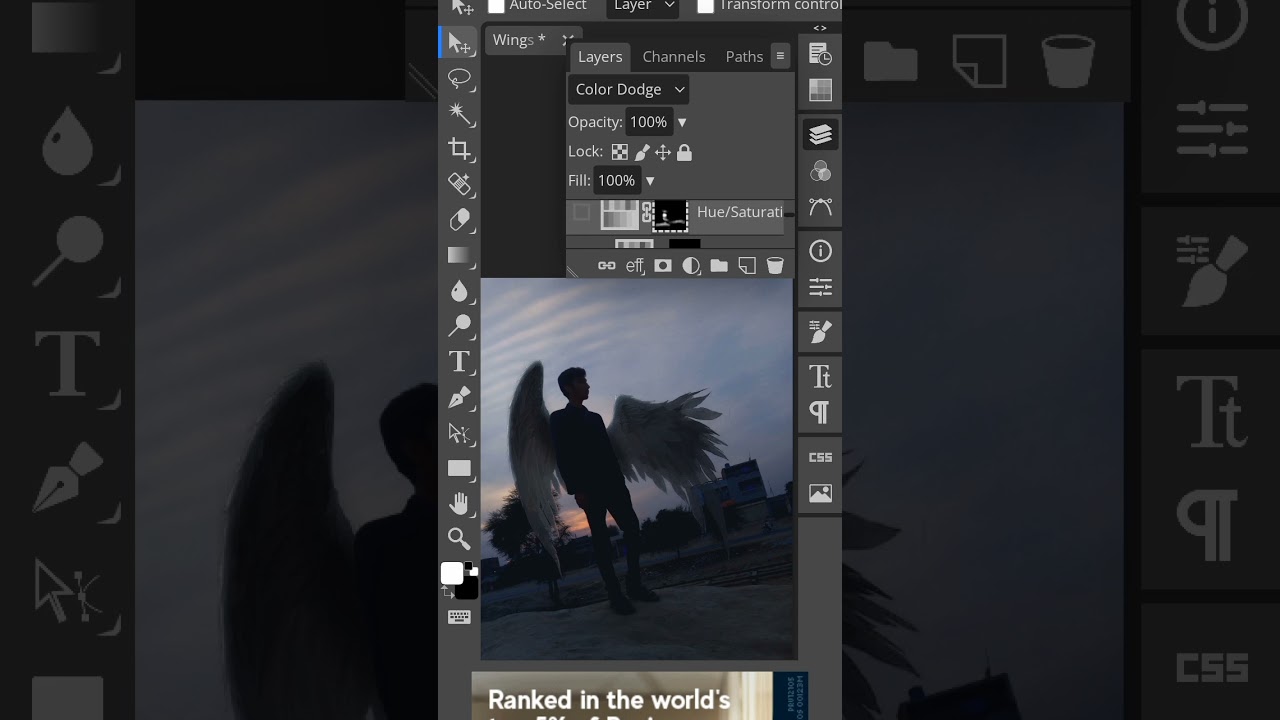Select the Blur tool droplet

point(460,290)
